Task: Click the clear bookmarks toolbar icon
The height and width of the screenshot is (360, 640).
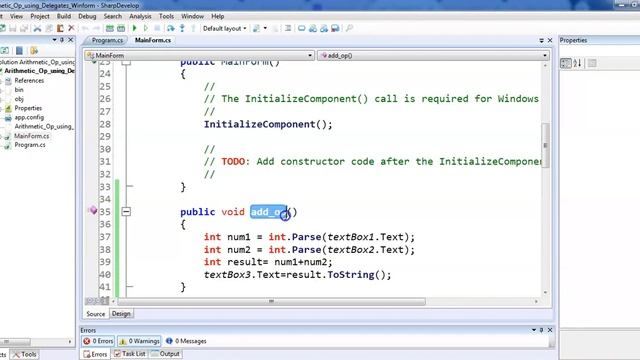Action: tap(336, 28)
